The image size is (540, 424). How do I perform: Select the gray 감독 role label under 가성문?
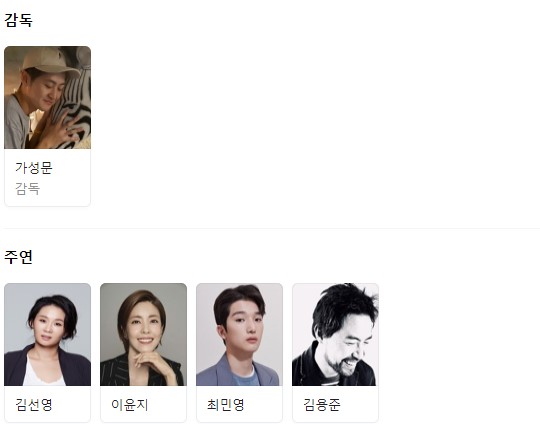pos(28,189)
